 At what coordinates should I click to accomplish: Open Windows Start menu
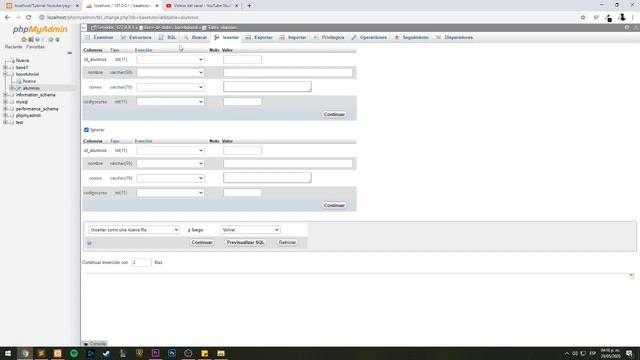pyautogui.click(x=8, y=353)
